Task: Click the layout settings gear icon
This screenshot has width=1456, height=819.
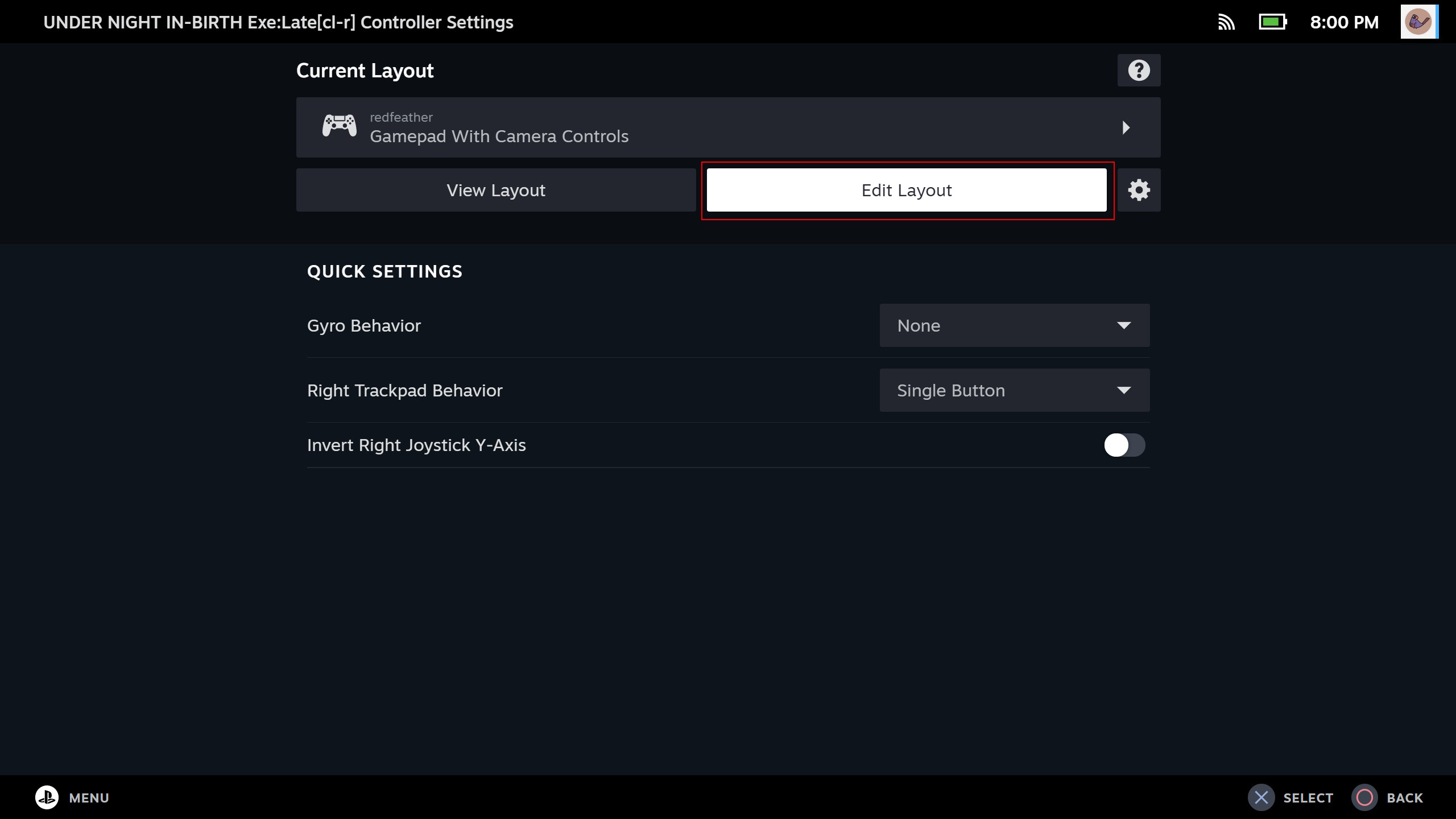Action: tap(1139, 190)
